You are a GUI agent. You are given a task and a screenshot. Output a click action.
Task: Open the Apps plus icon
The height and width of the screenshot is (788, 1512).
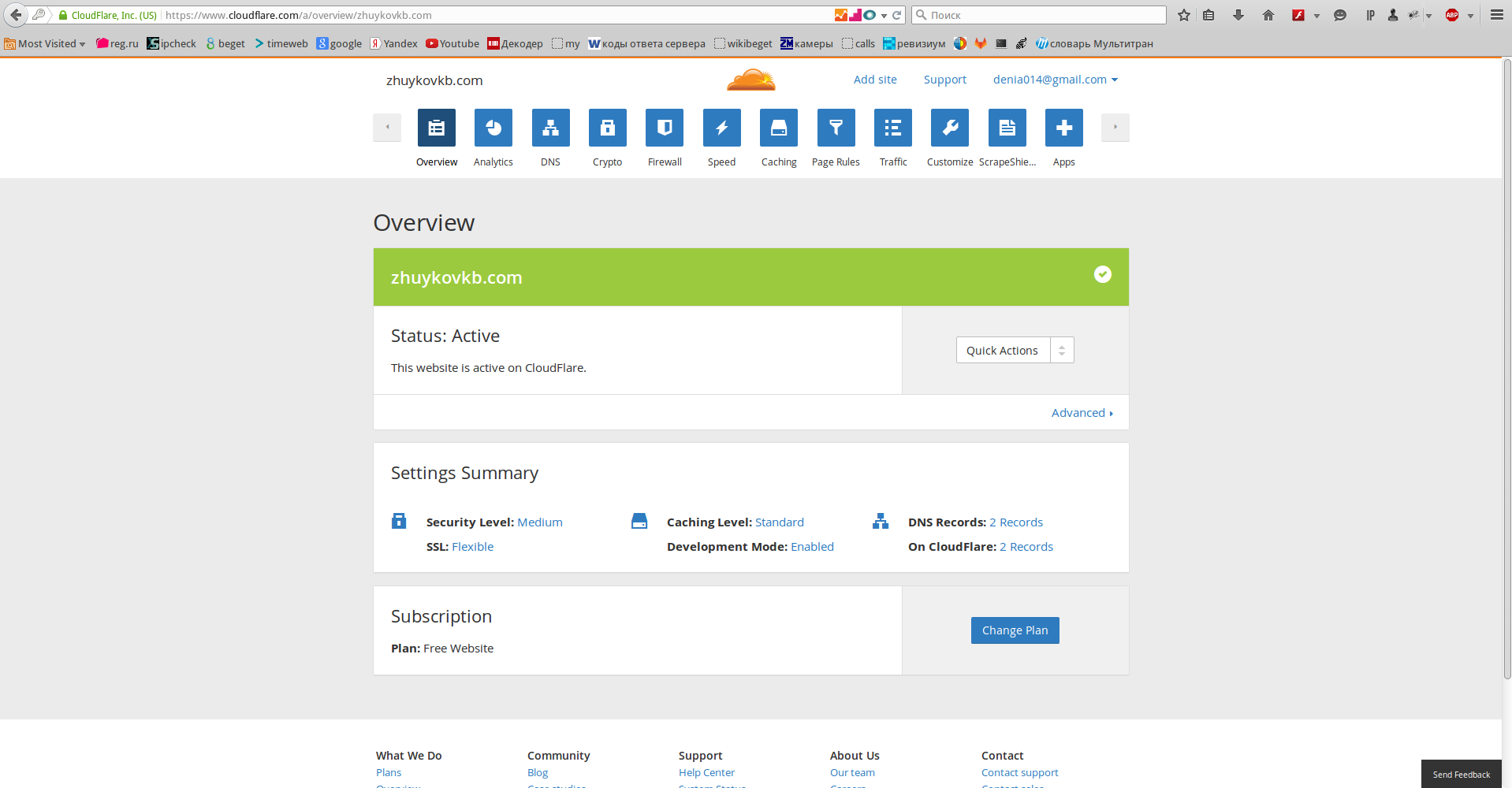pos(1064,128)
